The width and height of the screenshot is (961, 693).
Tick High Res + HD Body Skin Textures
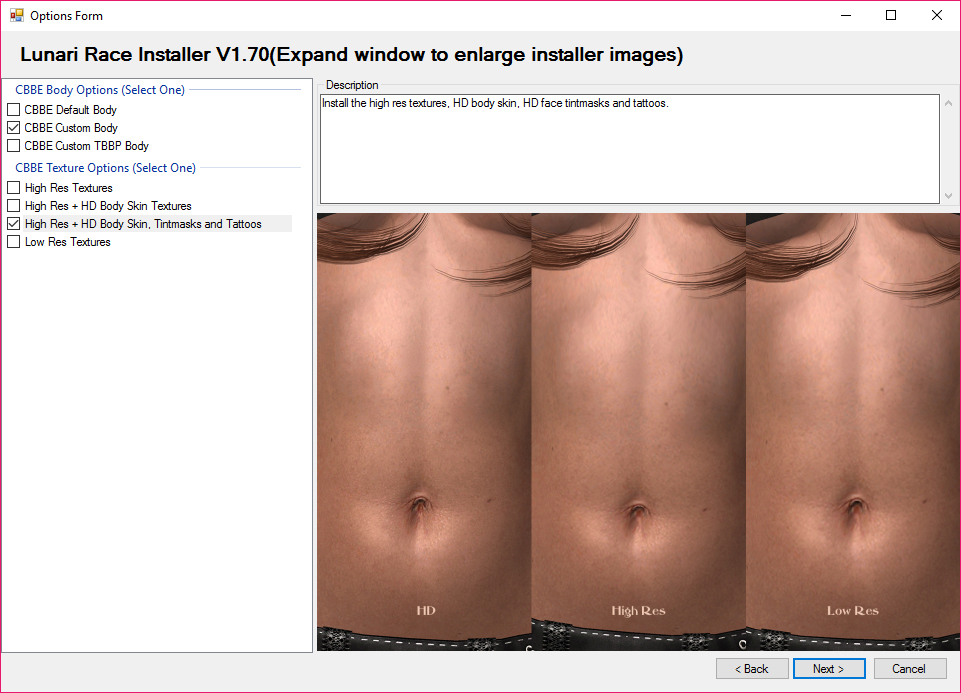pos(13,205)
